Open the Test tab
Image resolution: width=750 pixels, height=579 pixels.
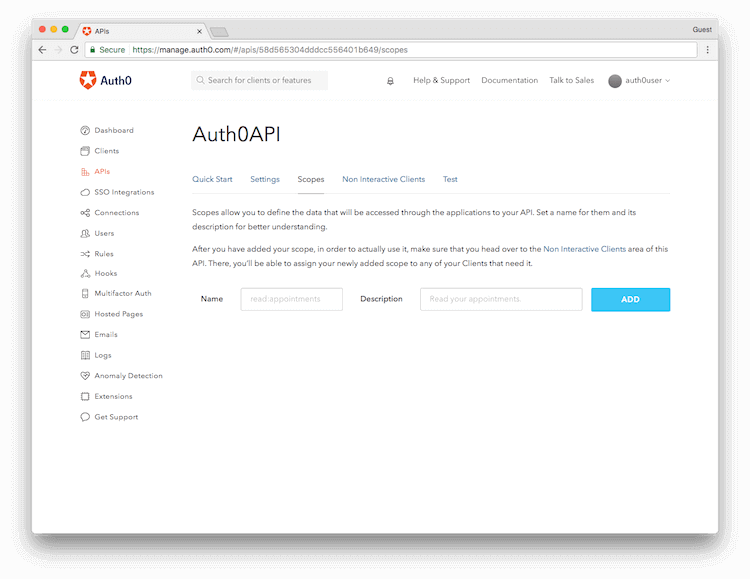click(450, 179)
